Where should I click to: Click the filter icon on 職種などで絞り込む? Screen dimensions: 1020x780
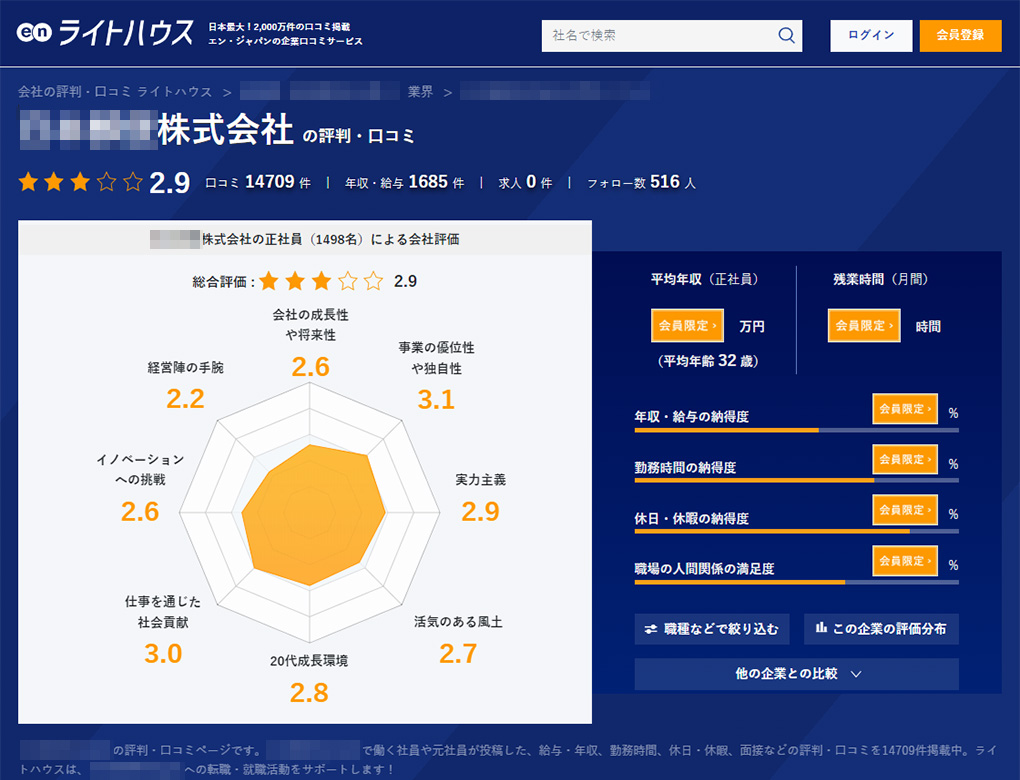650,629
